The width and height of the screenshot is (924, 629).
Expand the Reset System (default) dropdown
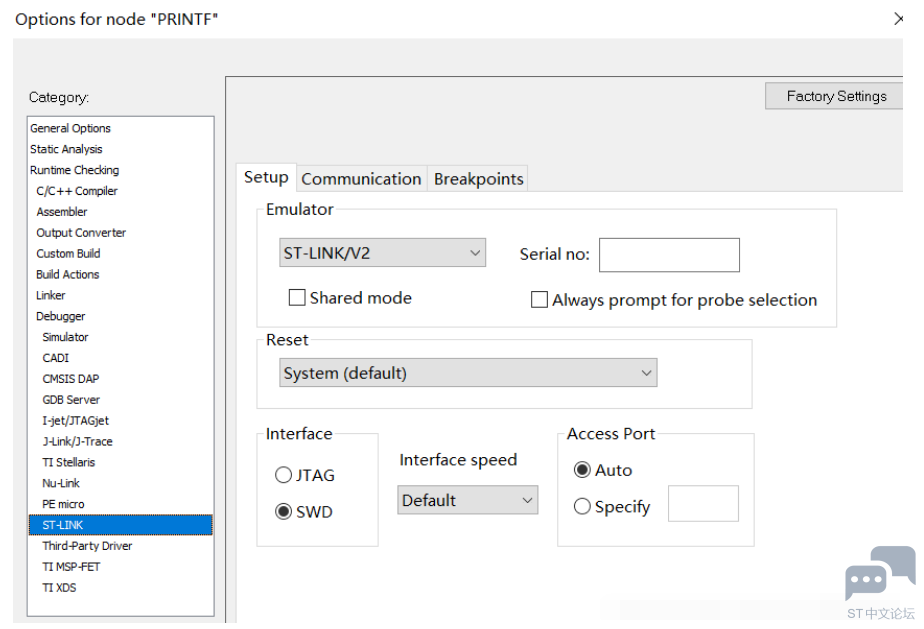[x=468, y=373]
